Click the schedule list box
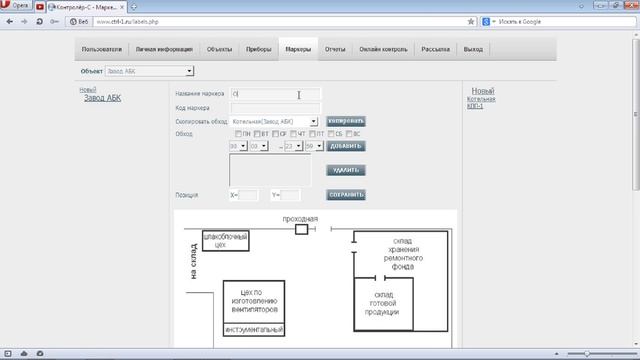Image resolution: width=640 pixels, height=360 pixels. click(270, 170)
